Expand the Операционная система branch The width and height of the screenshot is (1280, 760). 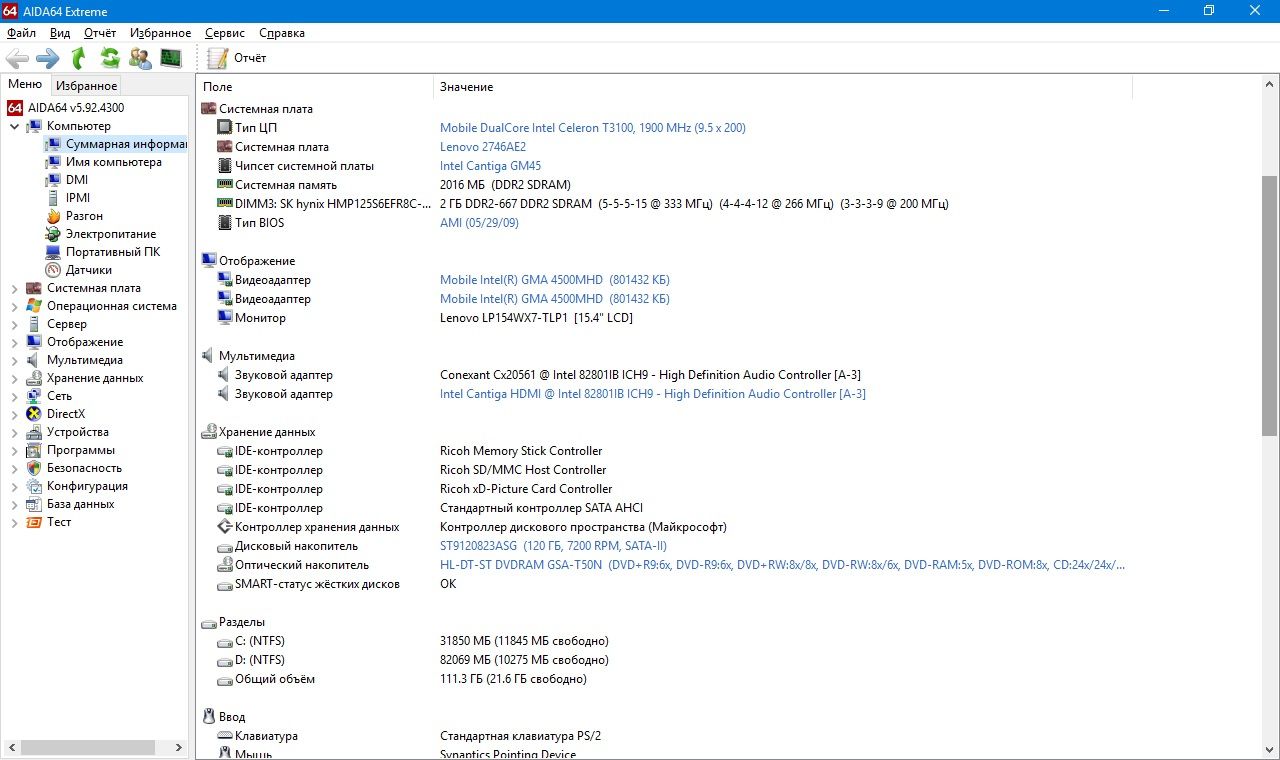pos(14,306)
